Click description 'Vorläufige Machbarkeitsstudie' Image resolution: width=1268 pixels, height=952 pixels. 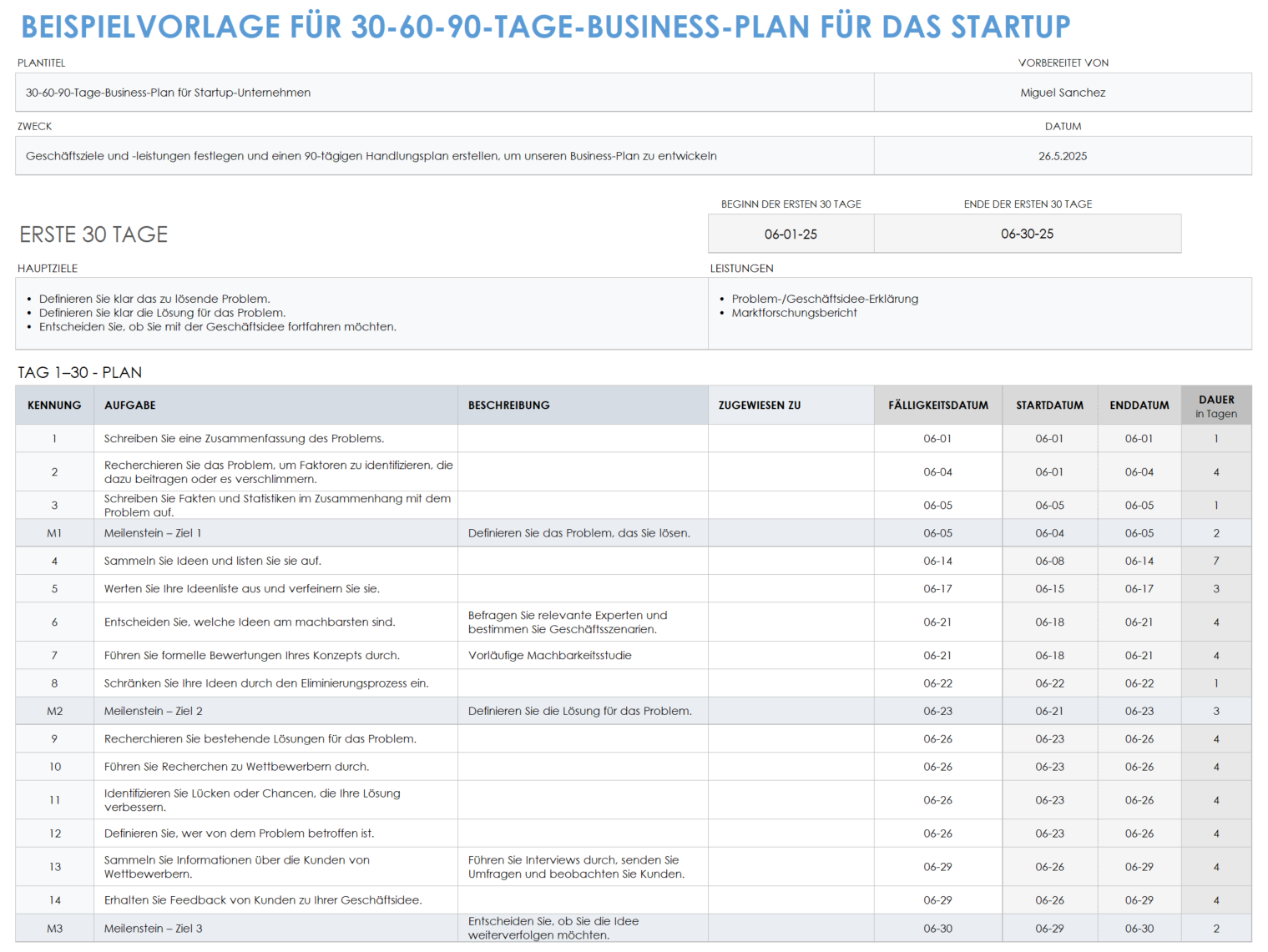tap(583, 655)
